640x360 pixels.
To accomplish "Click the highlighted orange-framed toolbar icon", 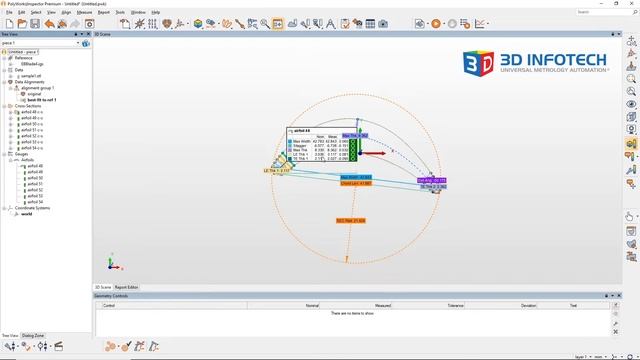I will (x=278, y=24).
